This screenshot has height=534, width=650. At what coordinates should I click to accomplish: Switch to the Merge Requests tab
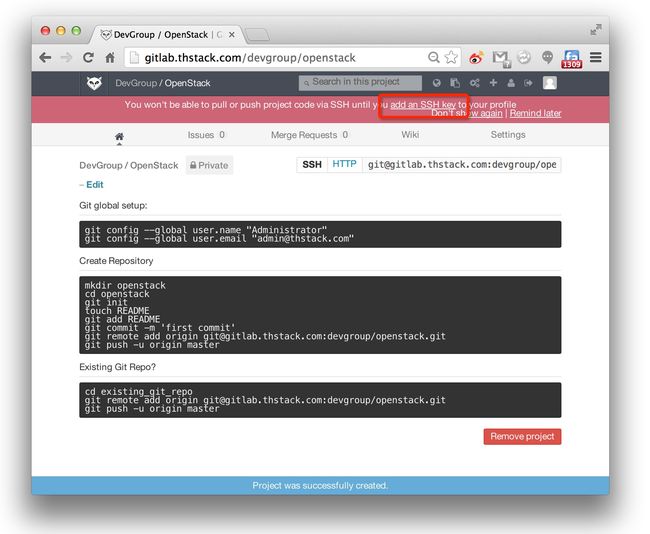click(309, 135)
